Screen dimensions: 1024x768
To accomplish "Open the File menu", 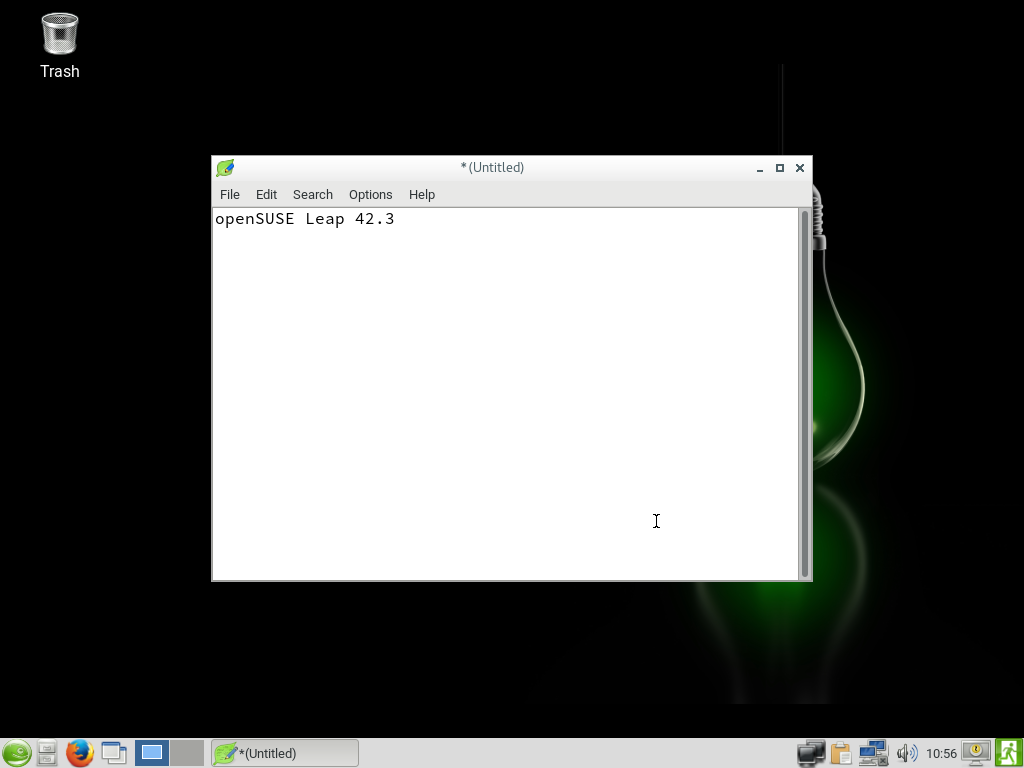I will pos(229,195).
